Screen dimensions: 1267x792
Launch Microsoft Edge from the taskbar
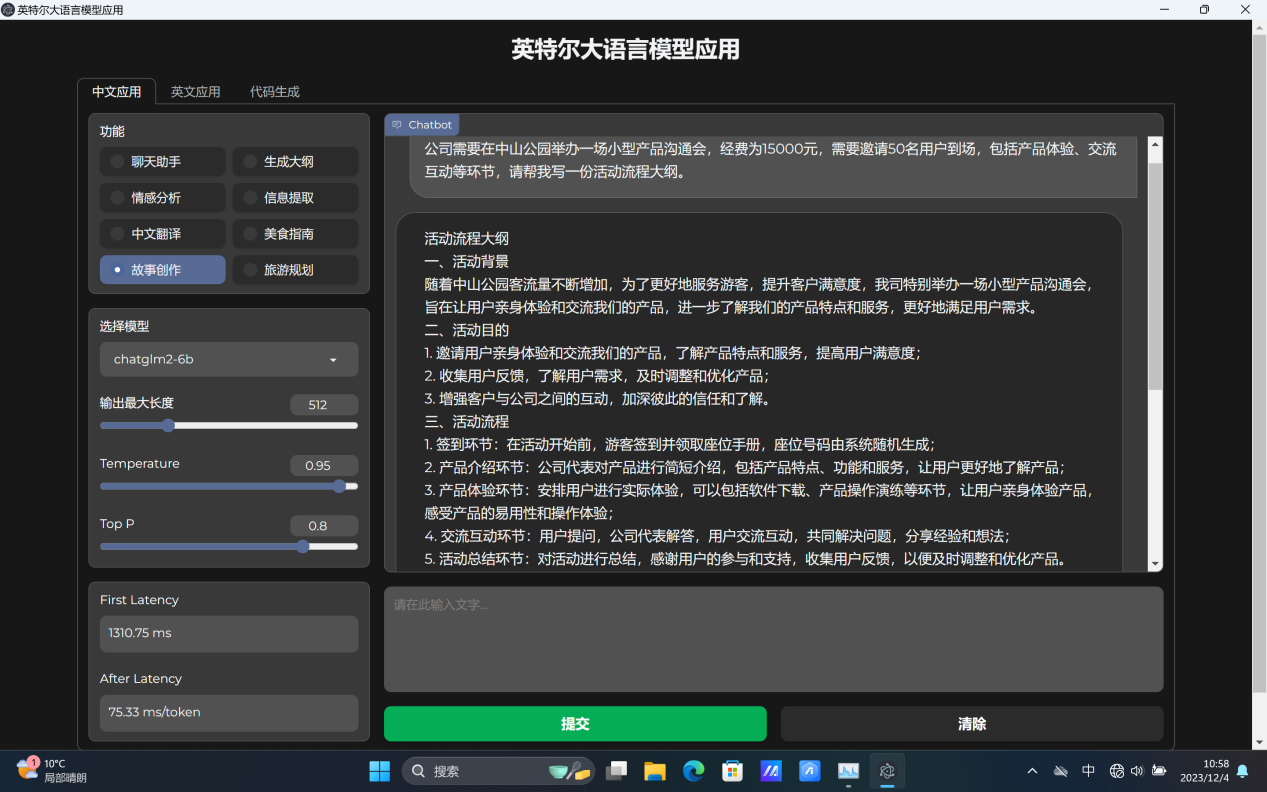click(693, 771)
